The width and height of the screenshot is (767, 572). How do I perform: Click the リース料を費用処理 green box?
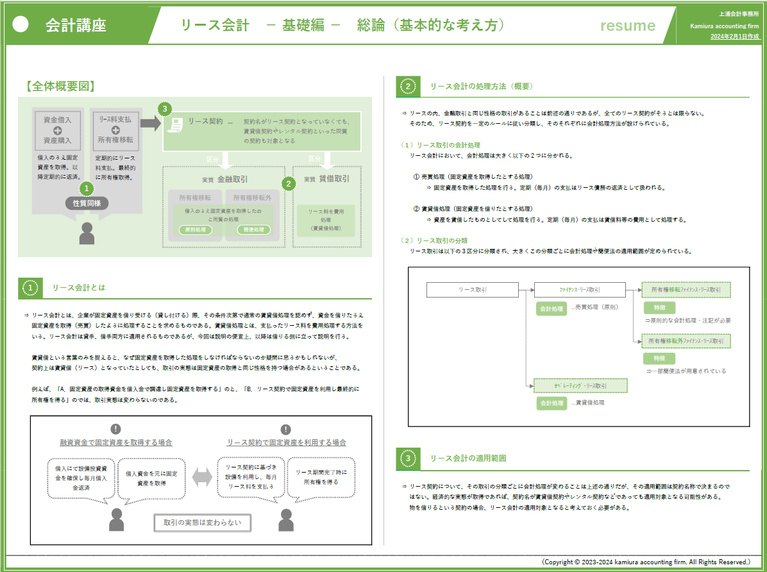[326, 220]
